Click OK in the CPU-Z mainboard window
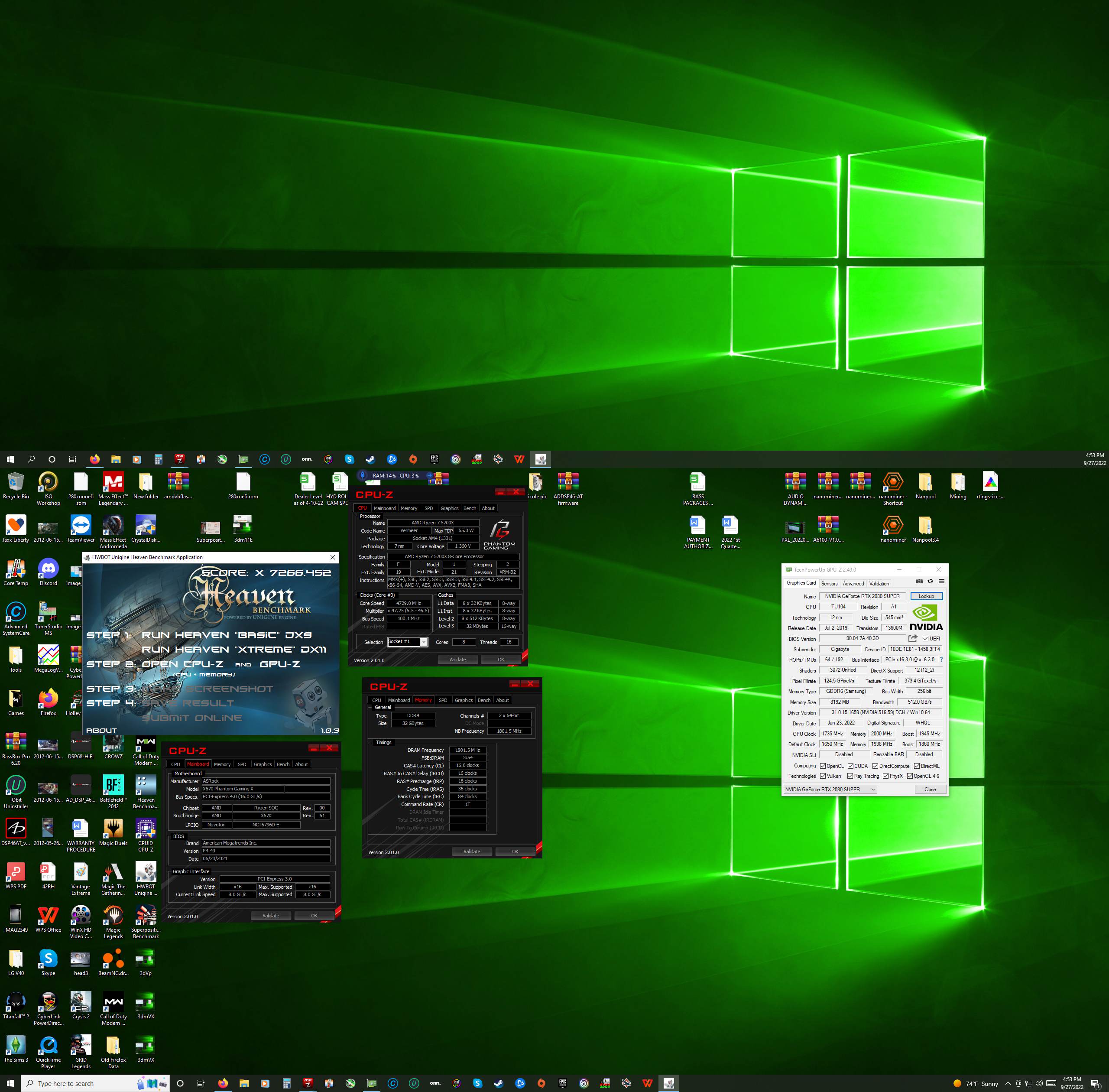 pos(314,915)
